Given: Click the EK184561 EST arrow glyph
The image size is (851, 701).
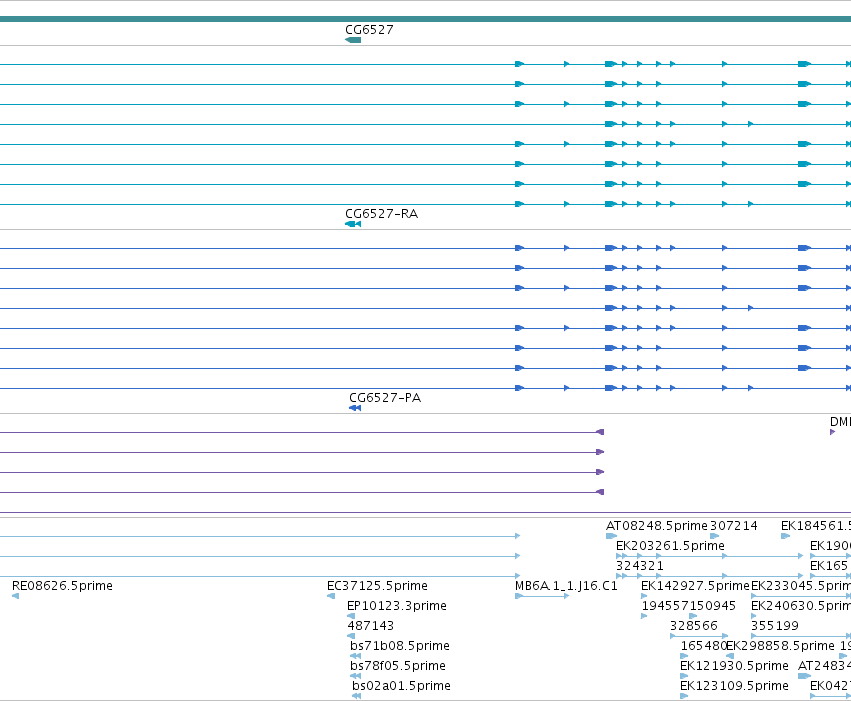Looking at the screenshot, I should (785, 537).
